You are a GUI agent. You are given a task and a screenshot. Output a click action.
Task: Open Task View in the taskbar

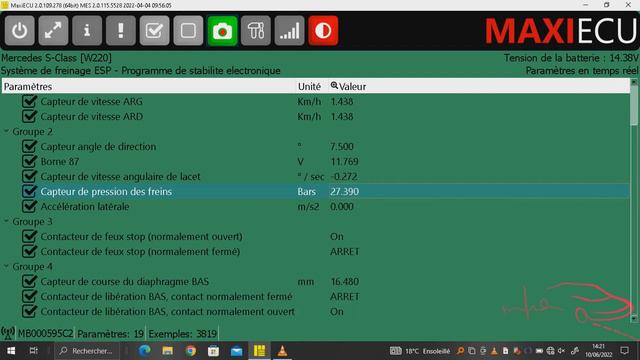coord(33,351)
